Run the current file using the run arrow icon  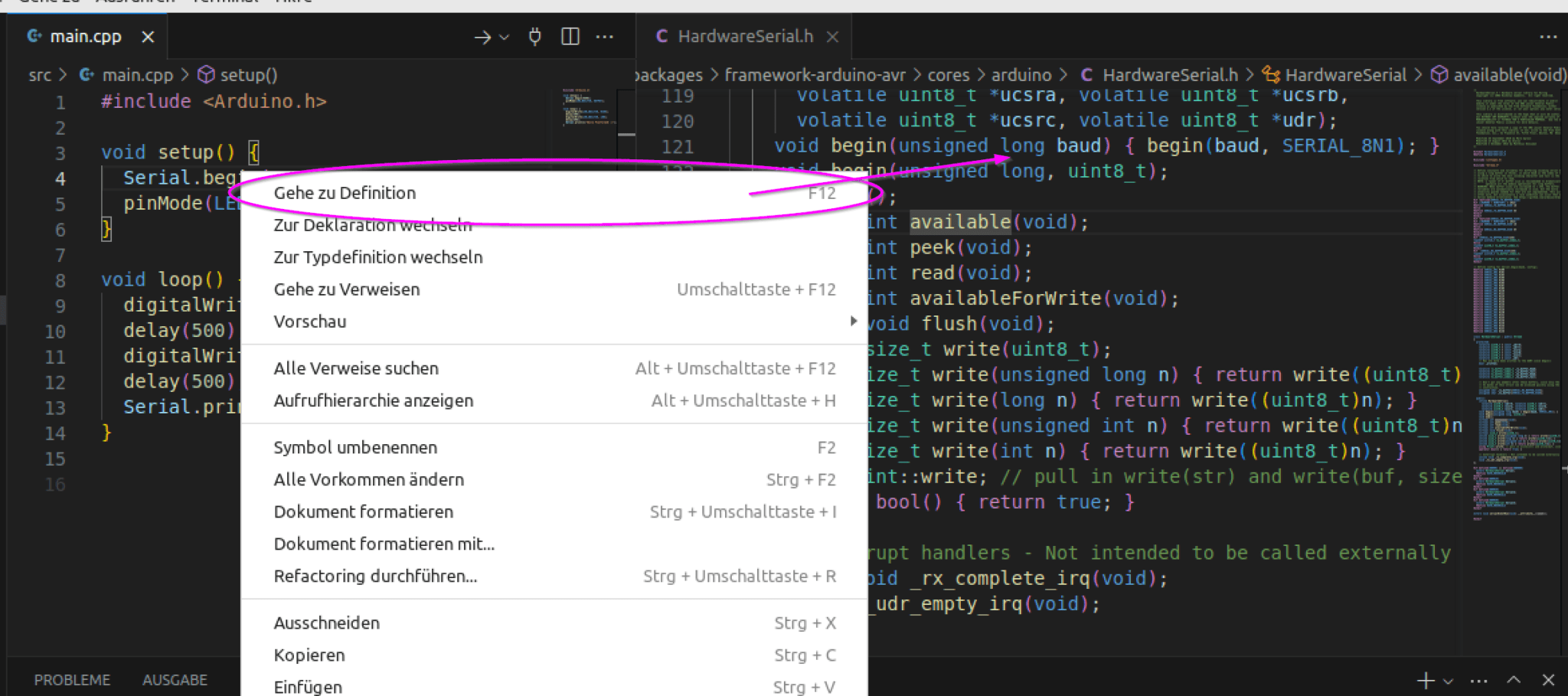click(x=481, y=36)
